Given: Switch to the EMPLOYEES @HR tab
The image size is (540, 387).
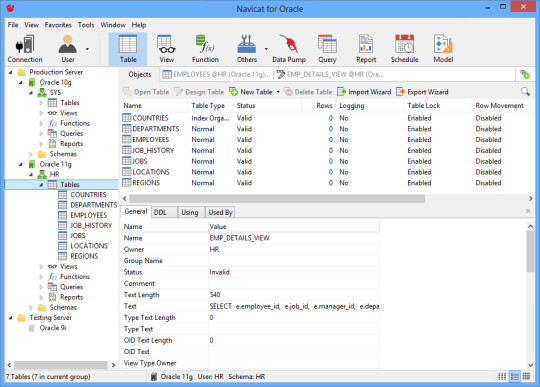Looking at the screenshot, I should 216,74.
